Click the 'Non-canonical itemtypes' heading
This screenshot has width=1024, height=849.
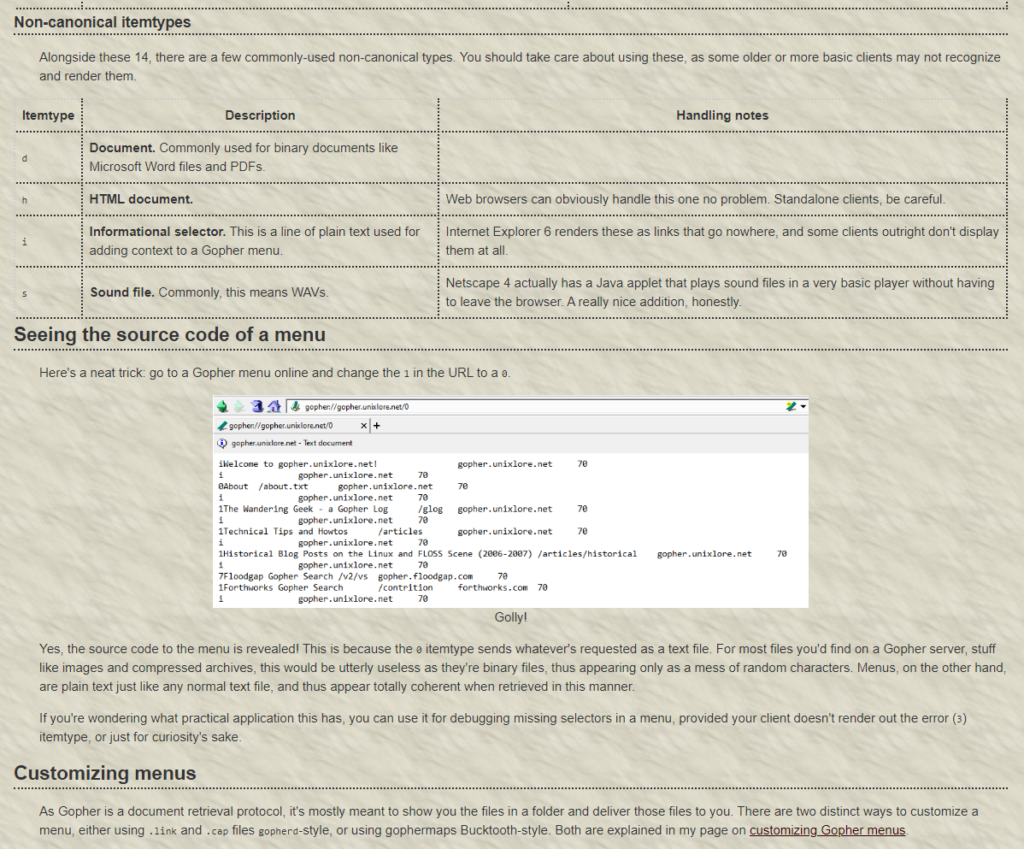[102, 22]
